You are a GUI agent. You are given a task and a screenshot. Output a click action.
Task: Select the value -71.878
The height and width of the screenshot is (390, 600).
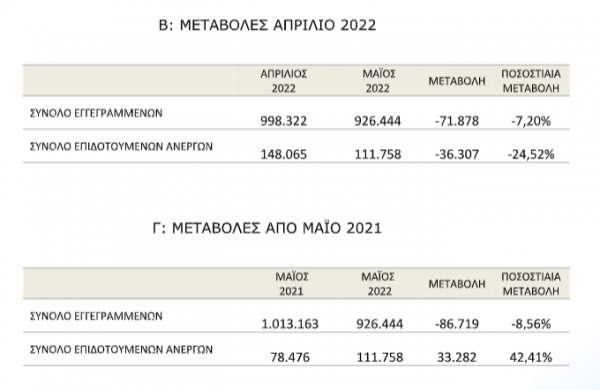point(457,121)
